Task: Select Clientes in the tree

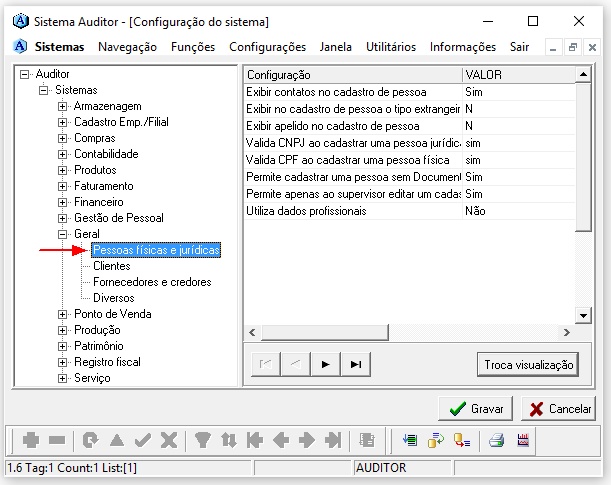Action: (x=112, y=266)
